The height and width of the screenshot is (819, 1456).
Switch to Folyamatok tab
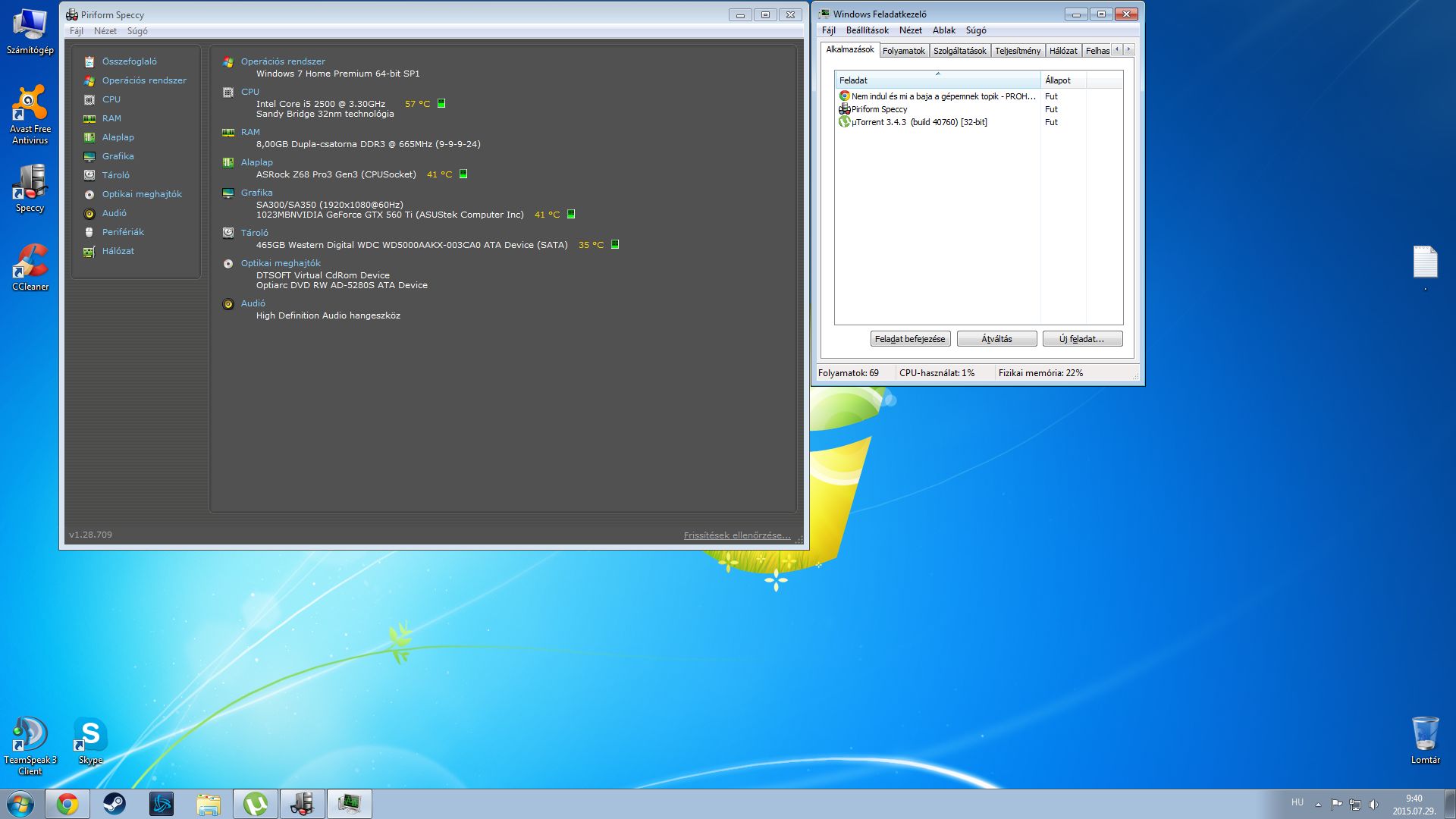pyautogui.click(x=903, y=51)
